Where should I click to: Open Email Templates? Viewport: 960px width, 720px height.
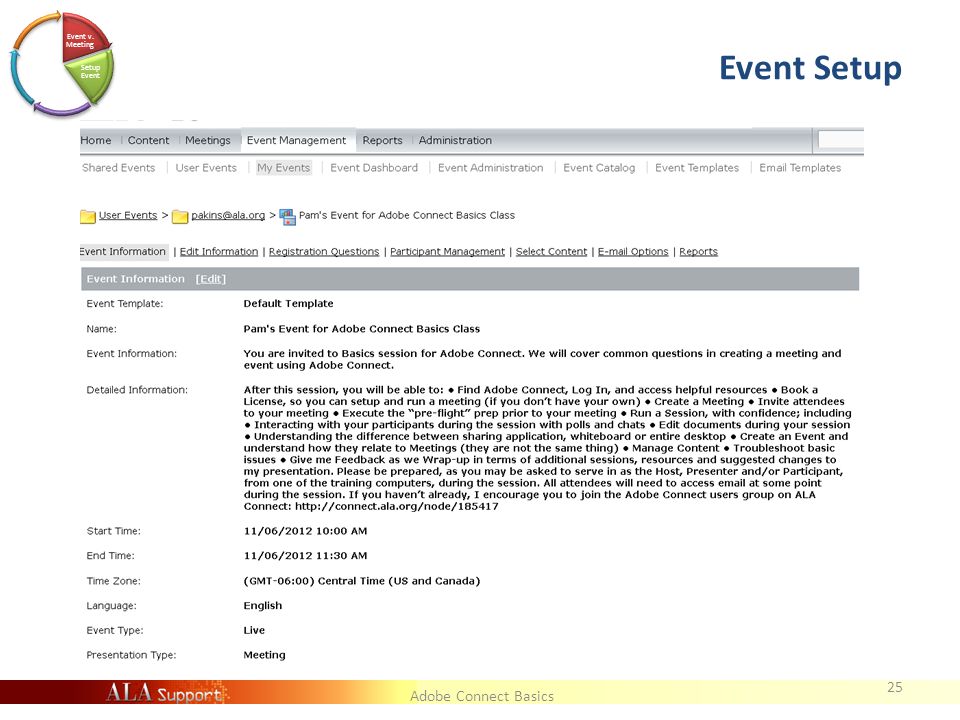click(x=800, y=168)
